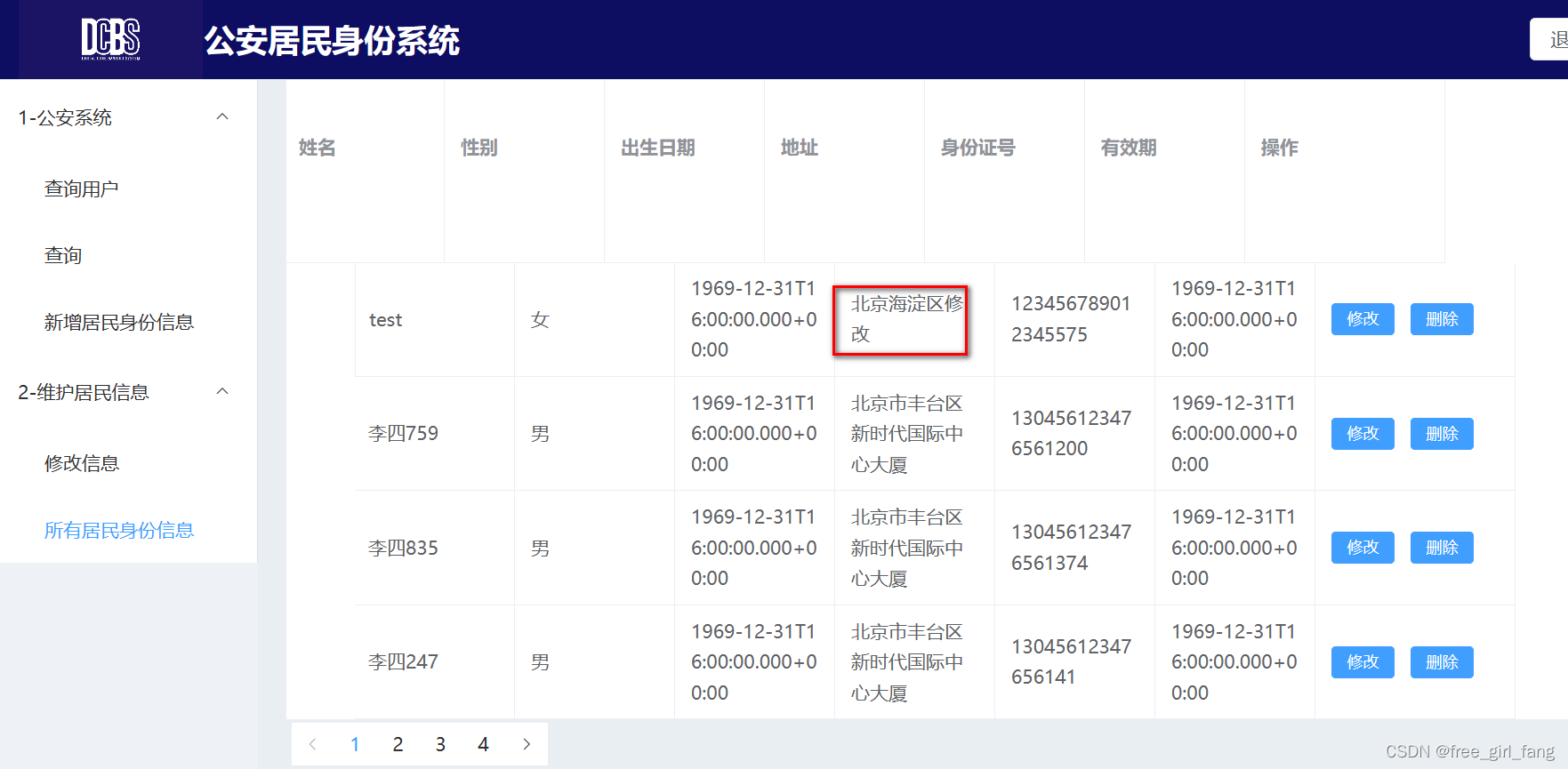Click the name cell 李四759
Image resolution: width=1568 pixels, height=769 pixels.
pos(404,434)
